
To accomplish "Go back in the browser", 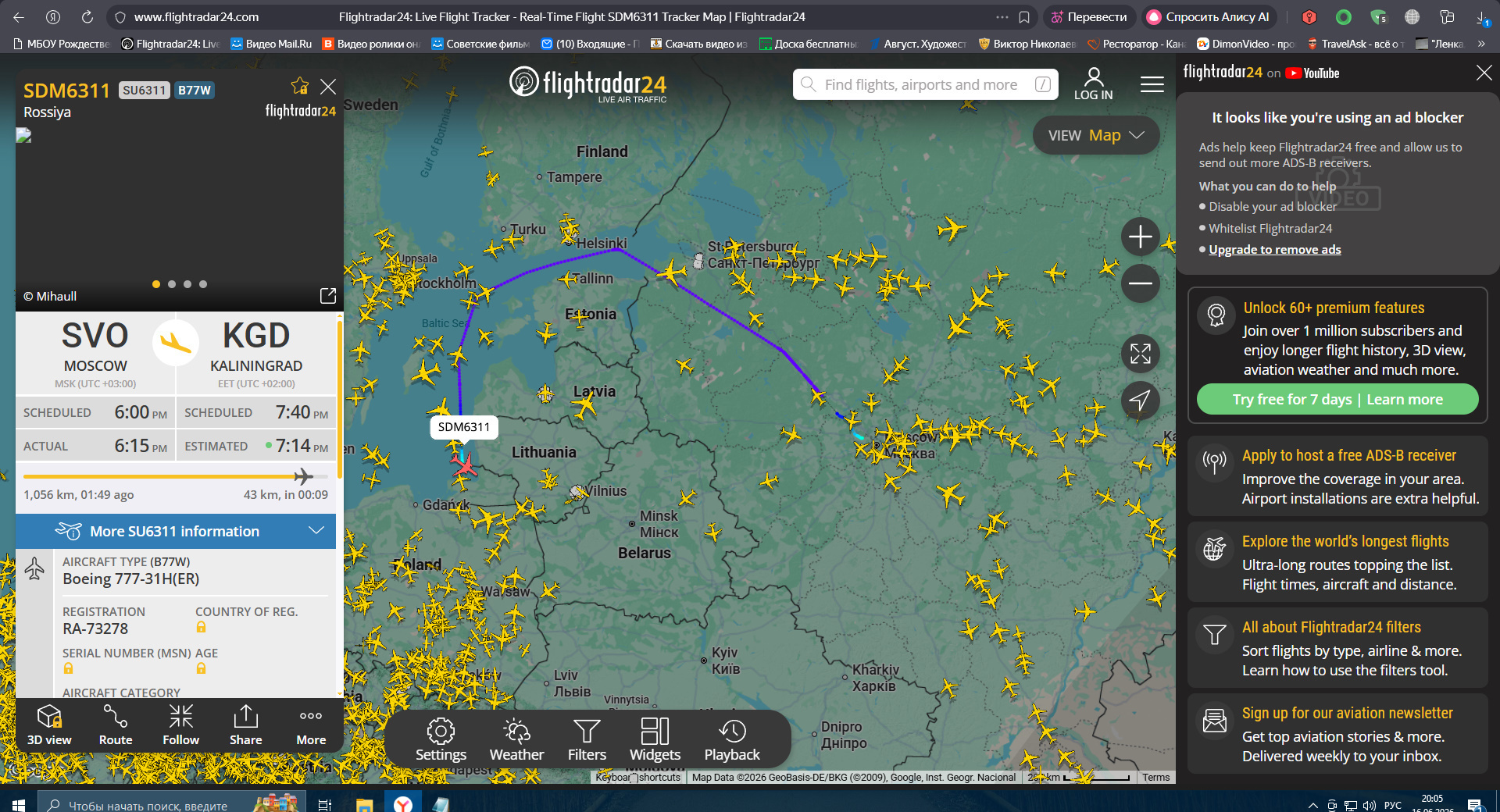I will tap(19, 16).
